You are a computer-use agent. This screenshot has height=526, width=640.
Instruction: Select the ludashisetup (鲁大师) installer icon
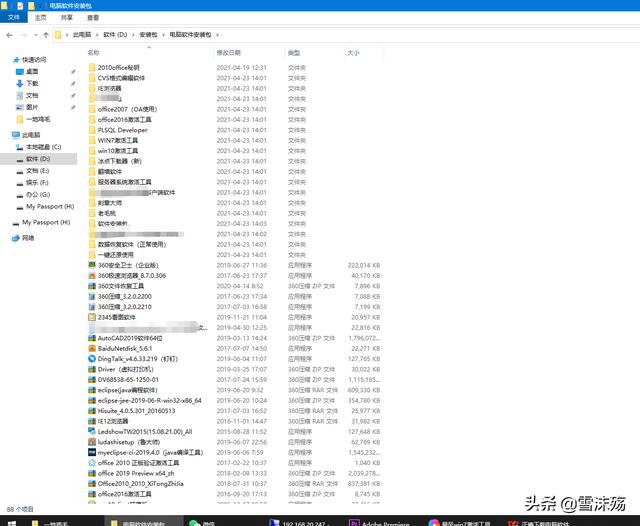click(x=92, y=442)
